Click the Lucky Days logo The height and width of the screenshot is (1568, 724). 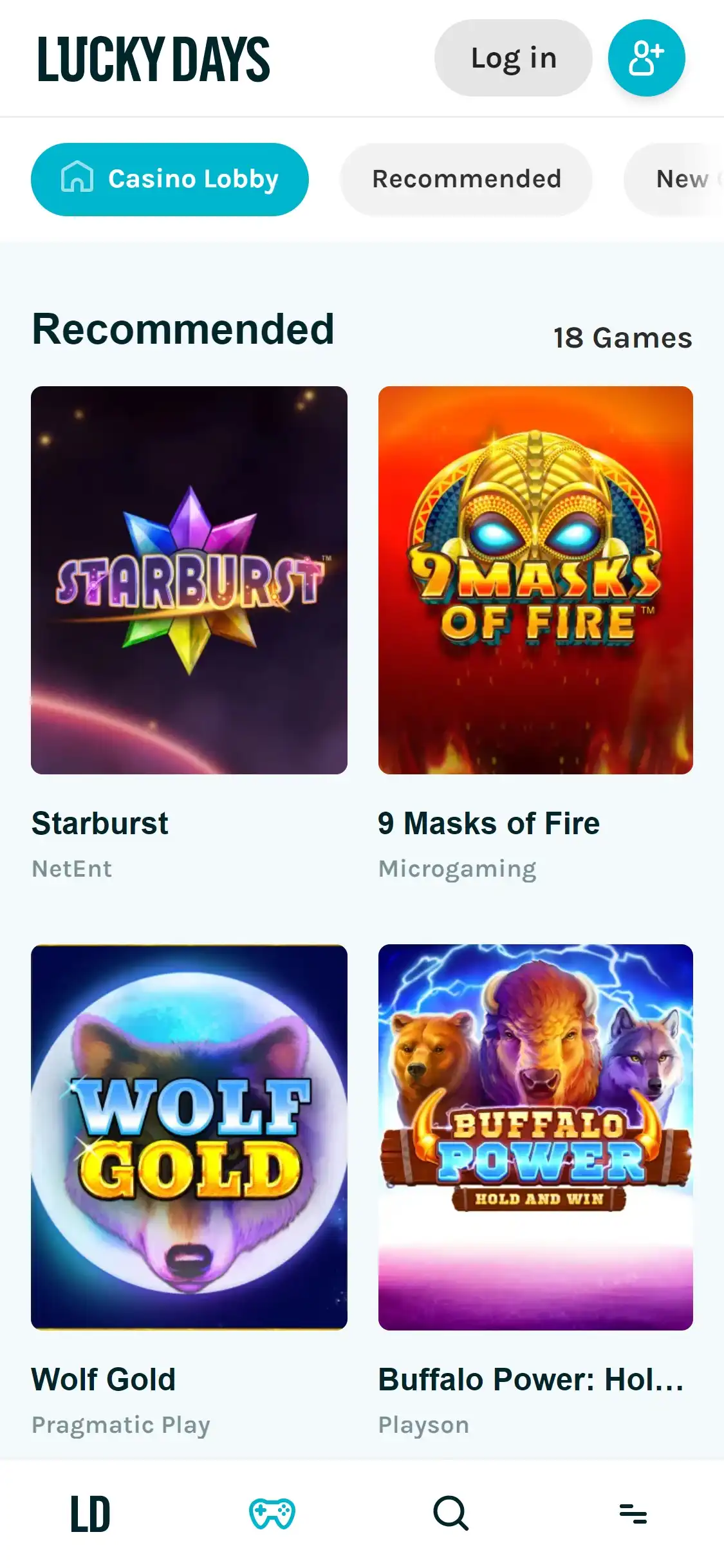click(x=154, y=59)
